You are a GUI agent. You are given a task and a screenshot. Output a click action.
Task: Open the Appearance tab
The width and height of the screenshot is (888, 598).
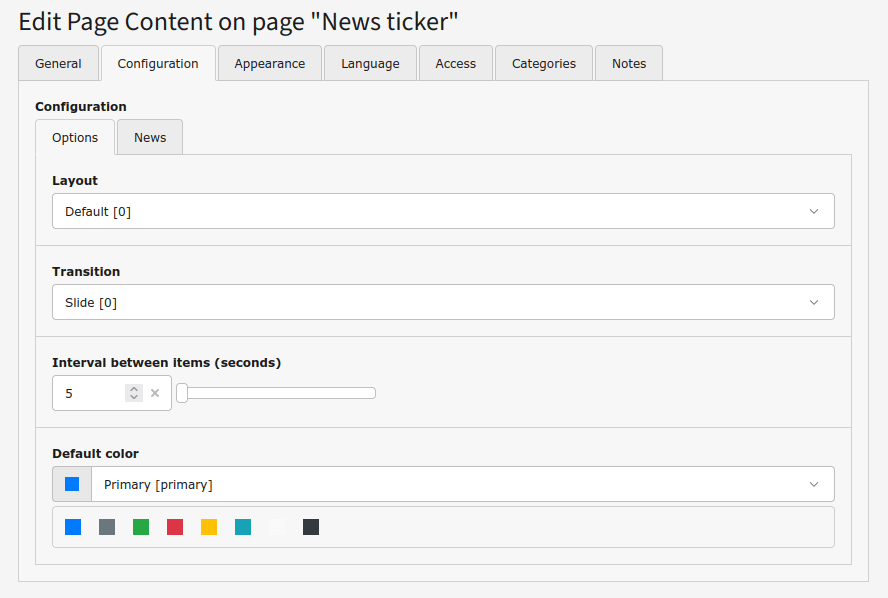[269, 63]
